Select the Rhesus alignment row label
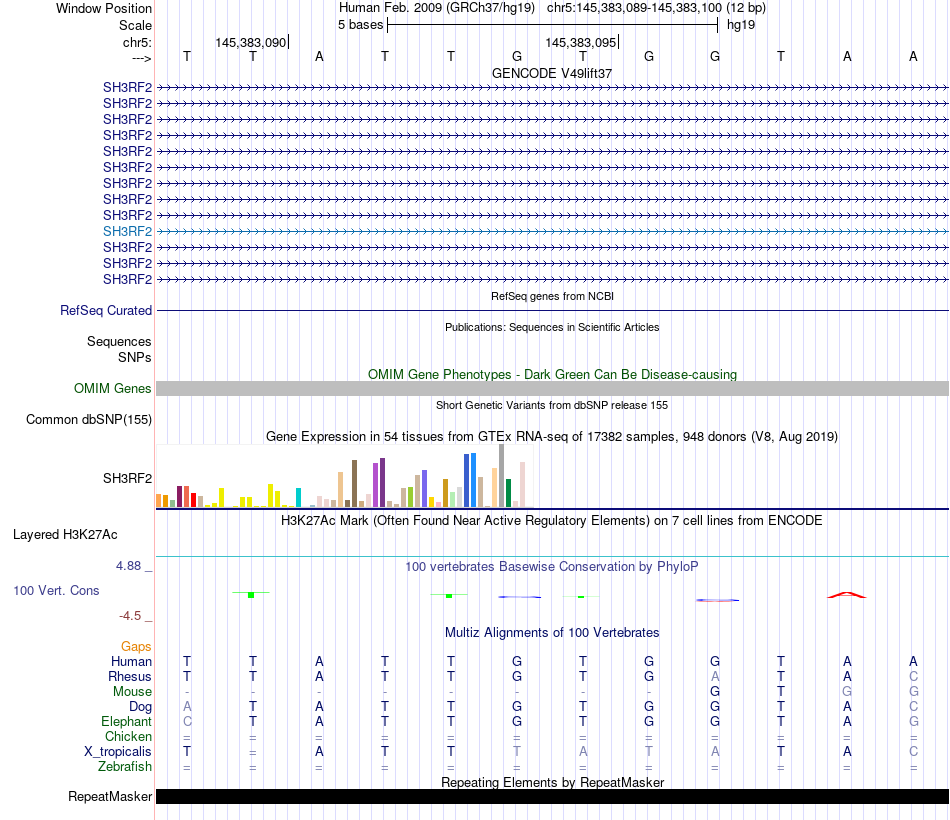Screen dimensions: 950x820 pyautogui.click(x=130, y=676)
